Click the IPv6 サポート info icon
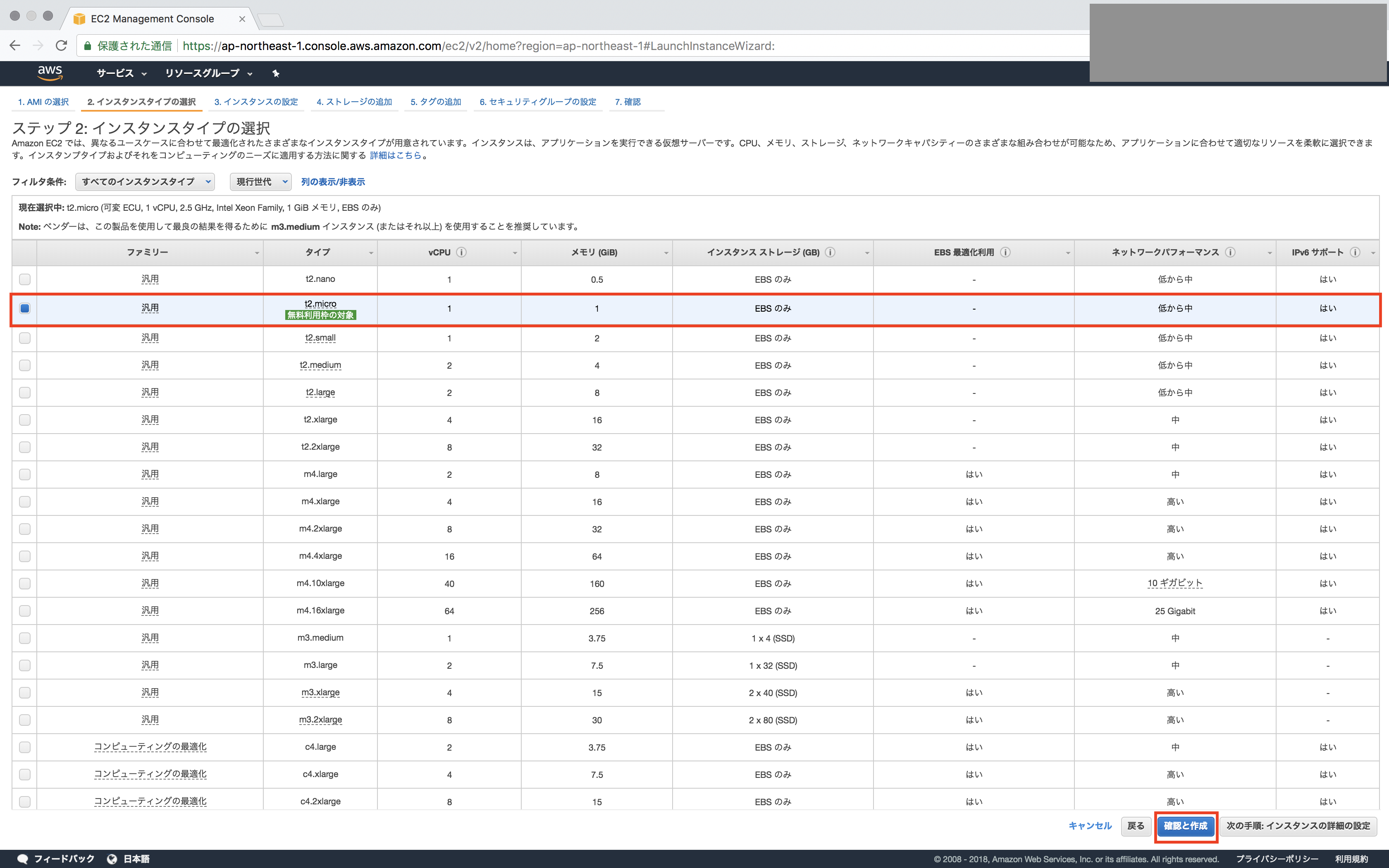The image size is (1389, 868). coord(1355,252)
